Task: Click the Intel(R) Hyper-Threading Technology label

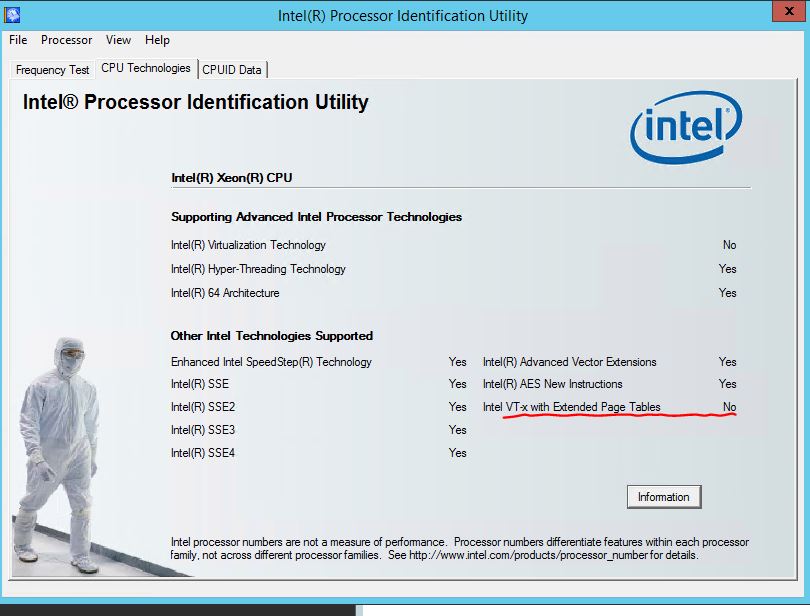Action: pos(258,269)
